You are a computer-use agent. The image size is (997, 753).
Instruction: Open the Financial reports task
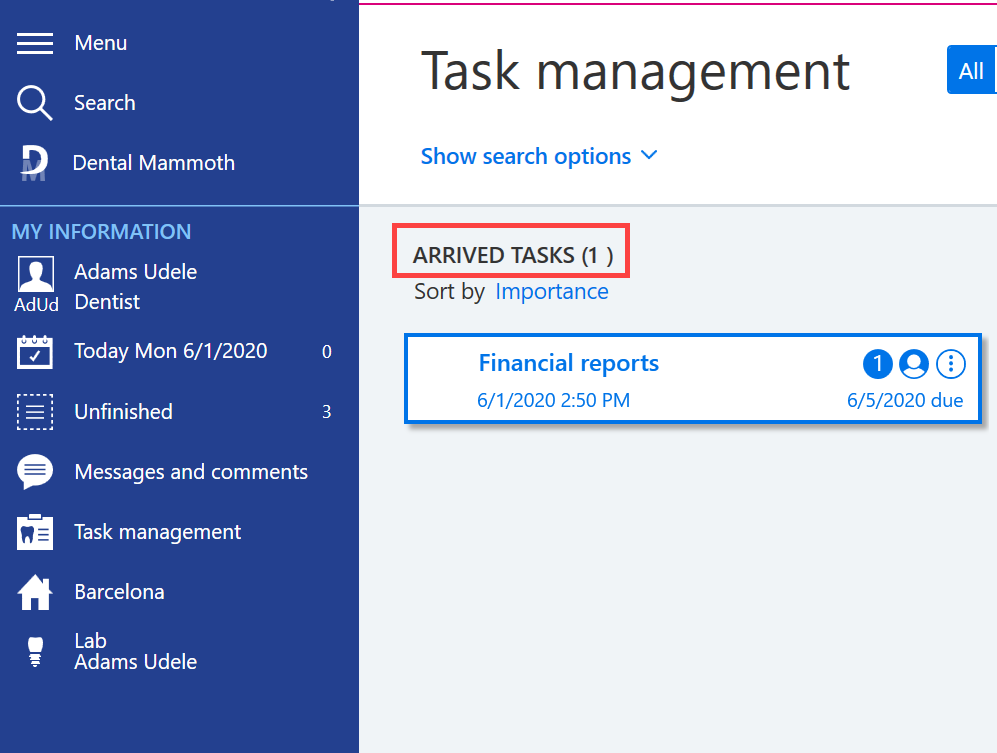coord(568,363)
